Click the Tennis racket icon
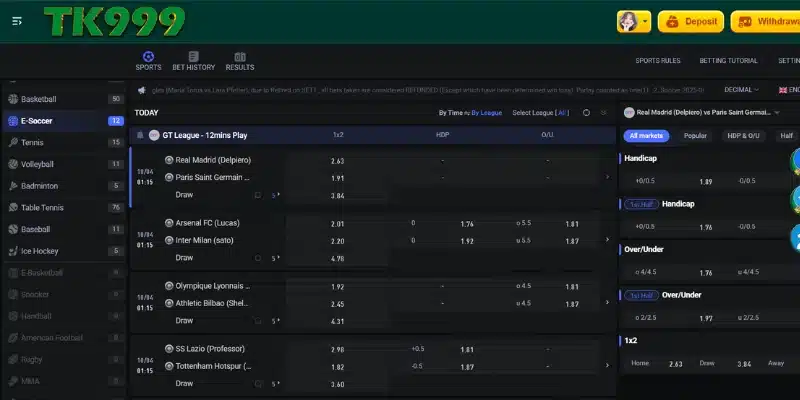Screen dimensions: 800x400 coord(13,142)
